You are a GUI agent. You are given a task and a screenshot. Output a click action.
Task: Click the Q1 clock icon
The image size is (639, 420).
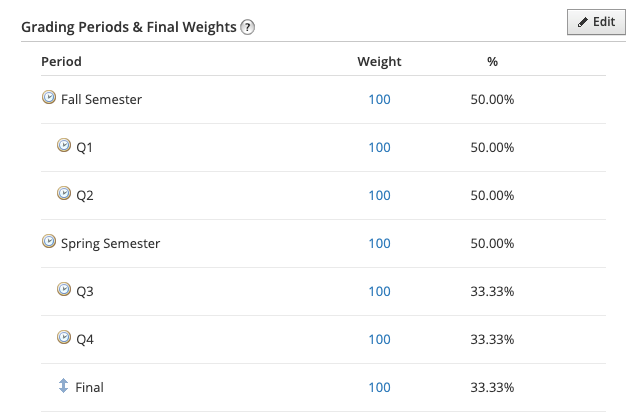(64, 146)
